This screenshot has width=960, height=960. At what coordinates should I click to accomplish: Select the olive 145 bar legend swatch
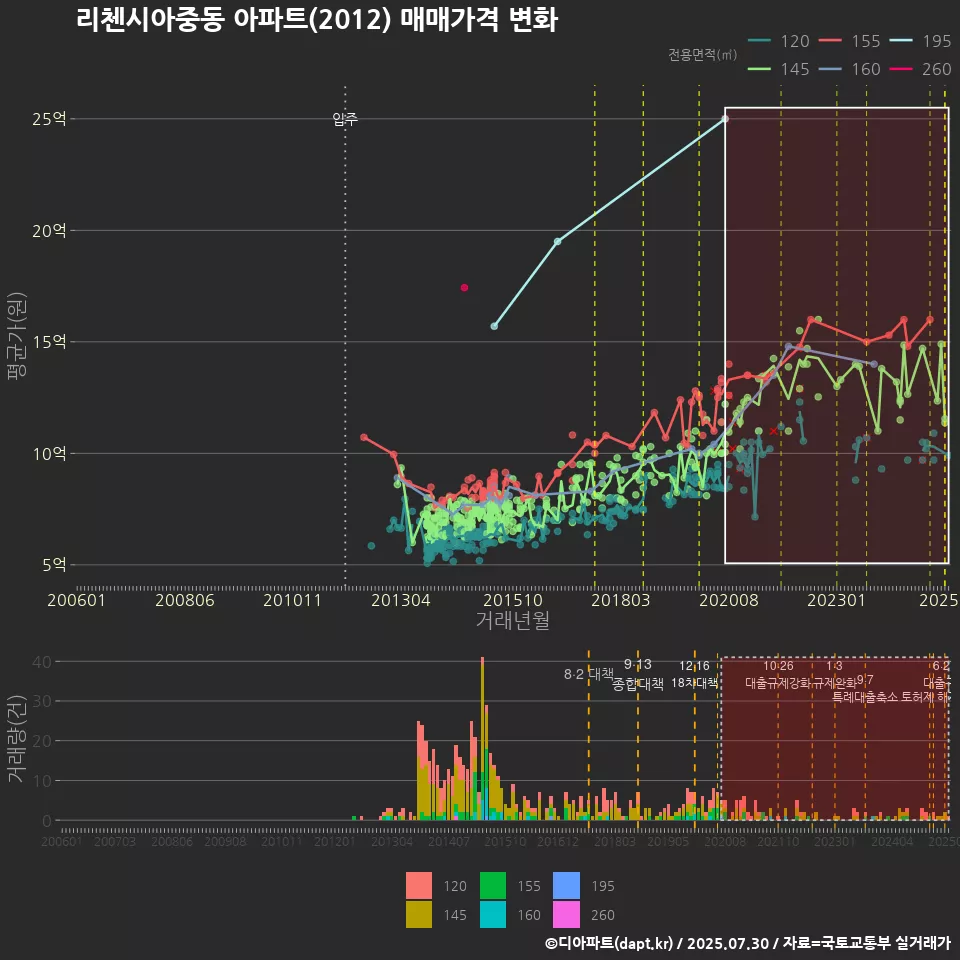click(x=419, y=914)
